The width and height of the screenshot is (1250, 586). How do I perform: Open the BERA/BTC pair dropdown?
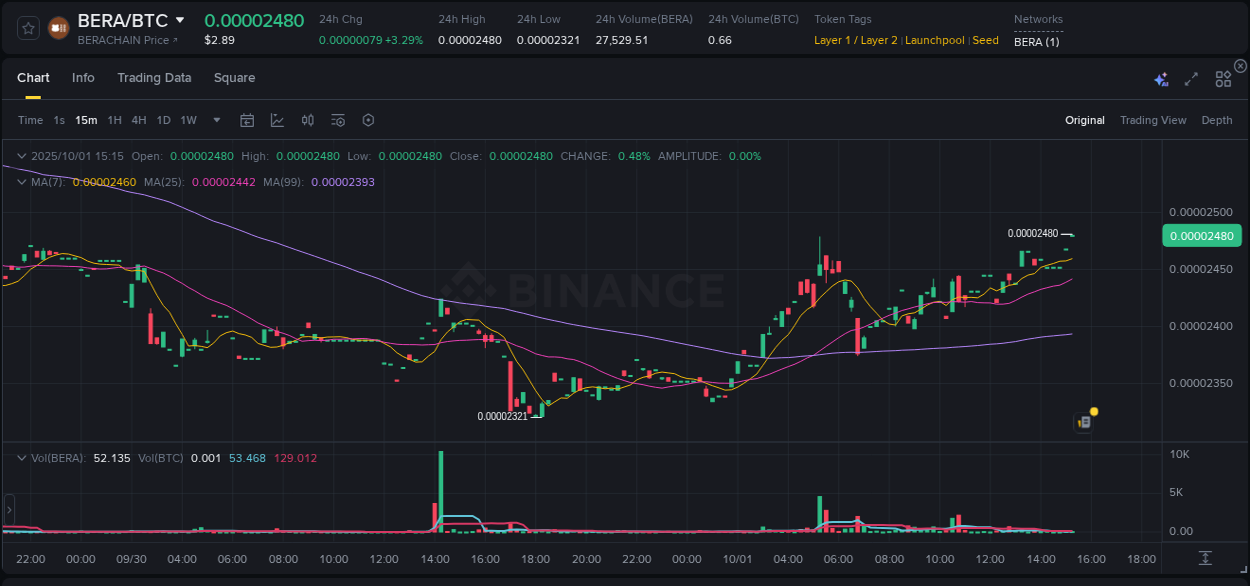181,19
